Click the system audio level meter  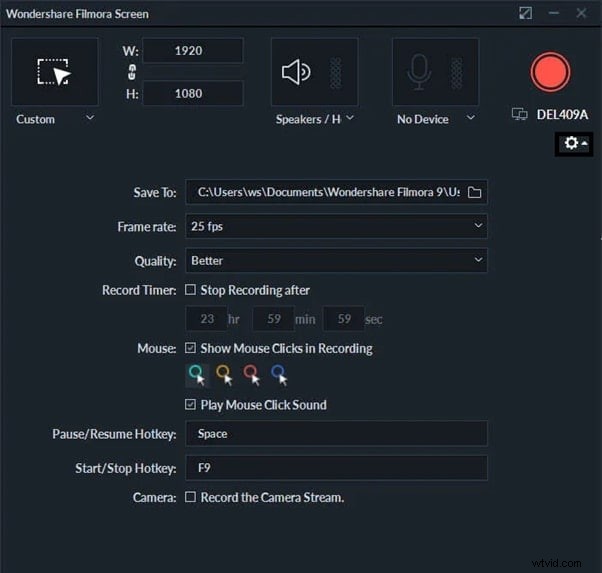(x=336, y=73)
